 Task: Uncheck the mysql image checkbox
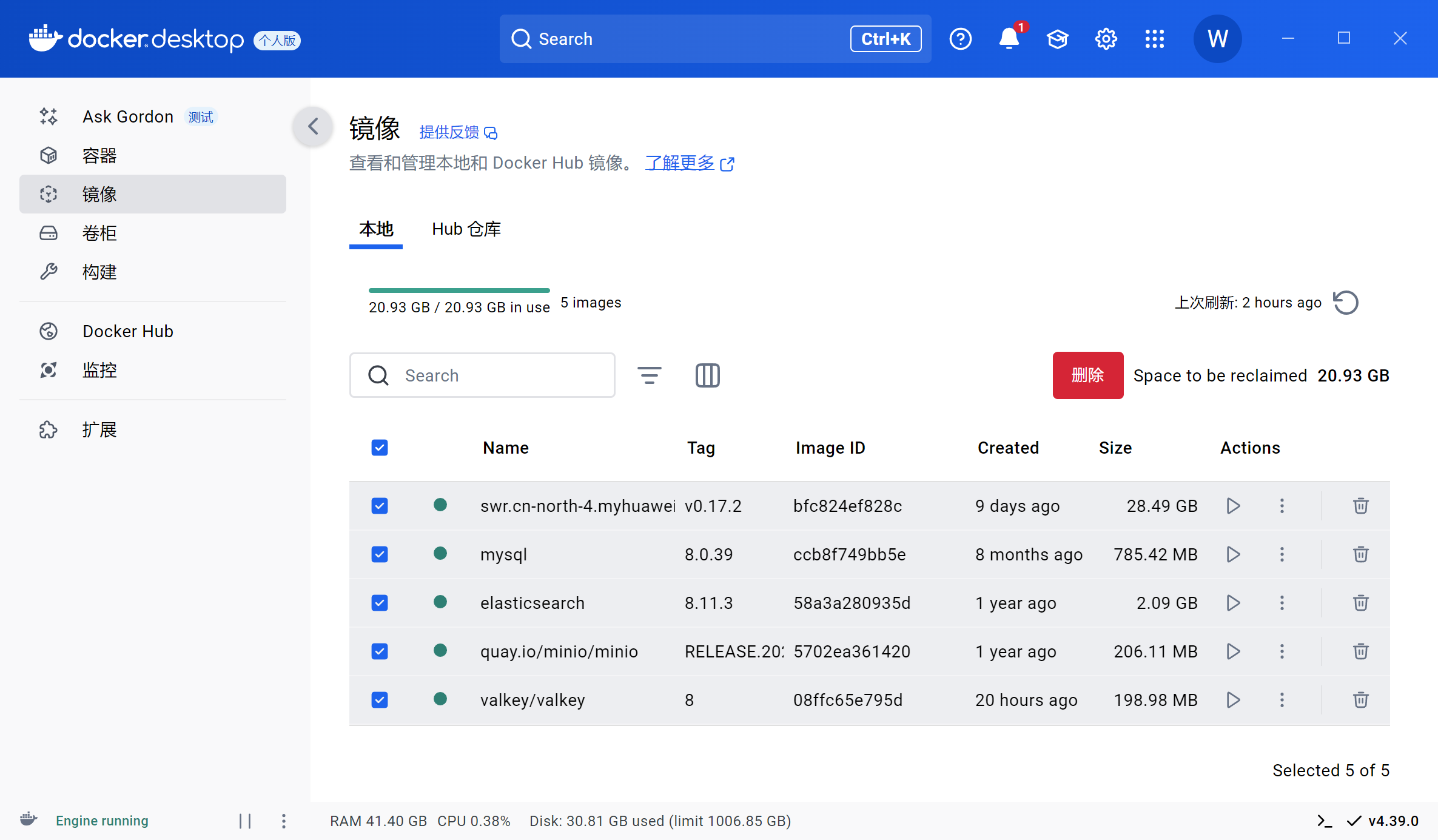380,554
